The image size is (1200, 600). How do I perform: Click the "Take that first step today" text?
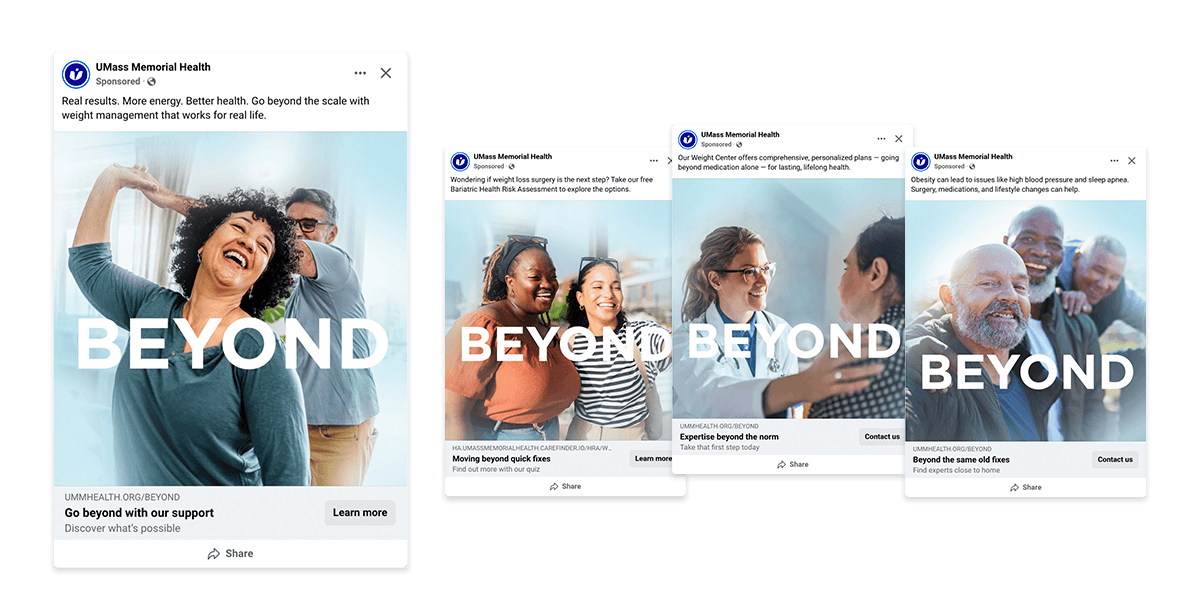point(720,447)
